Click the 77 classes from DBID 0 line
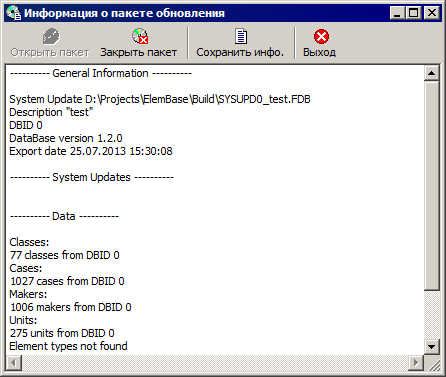Screen dimensions: 446x377 (64, 255)
